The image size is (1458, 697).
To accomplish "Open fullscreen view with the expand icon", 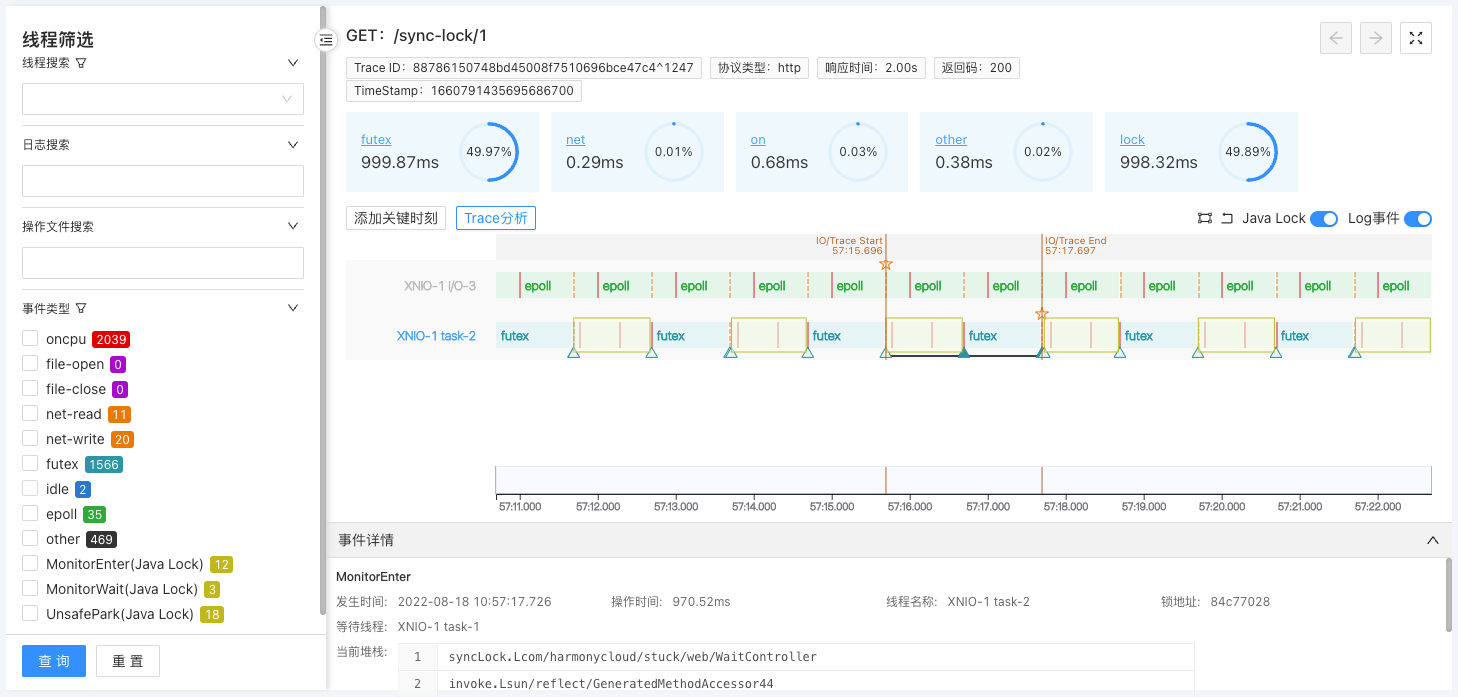I will [x=1416, y=38].
